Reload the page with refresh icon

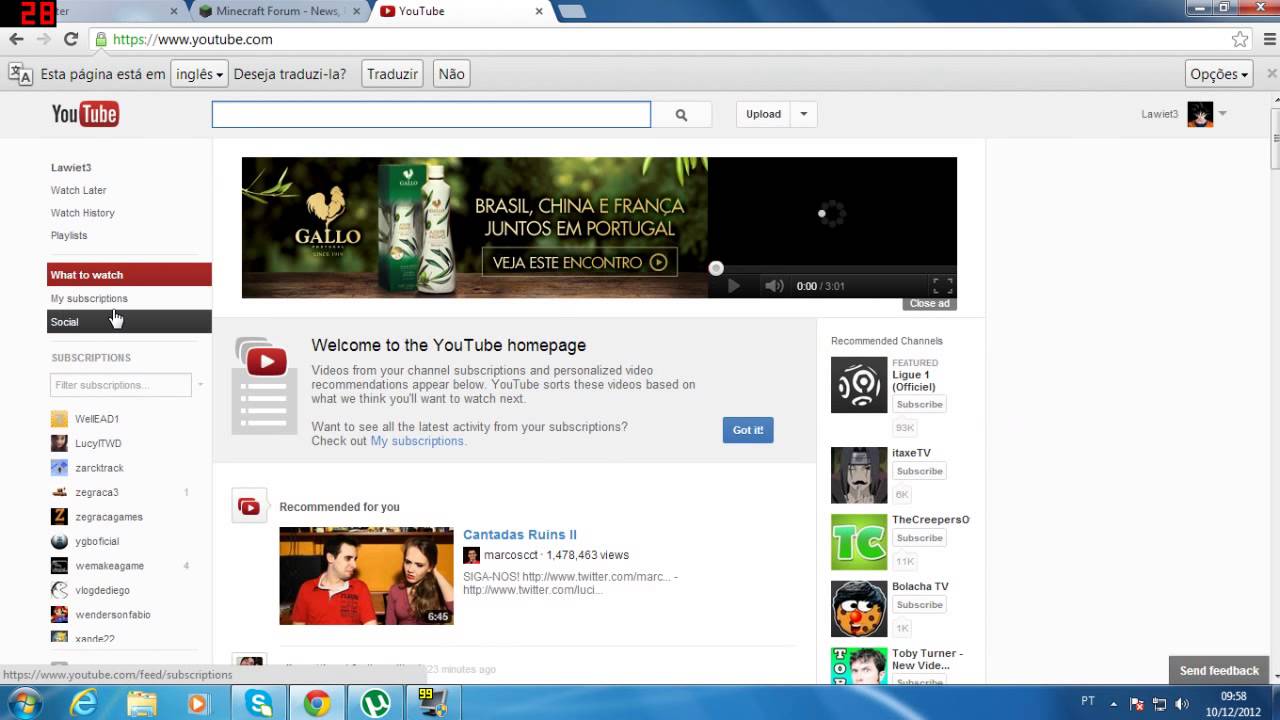tap(71, 39)
